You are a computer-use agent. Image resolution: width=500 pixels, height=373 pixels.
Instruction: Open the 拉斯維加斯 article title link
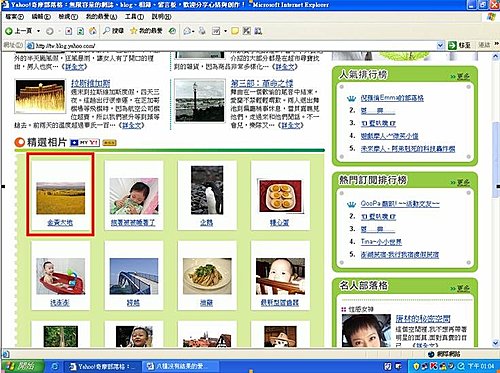91,83
